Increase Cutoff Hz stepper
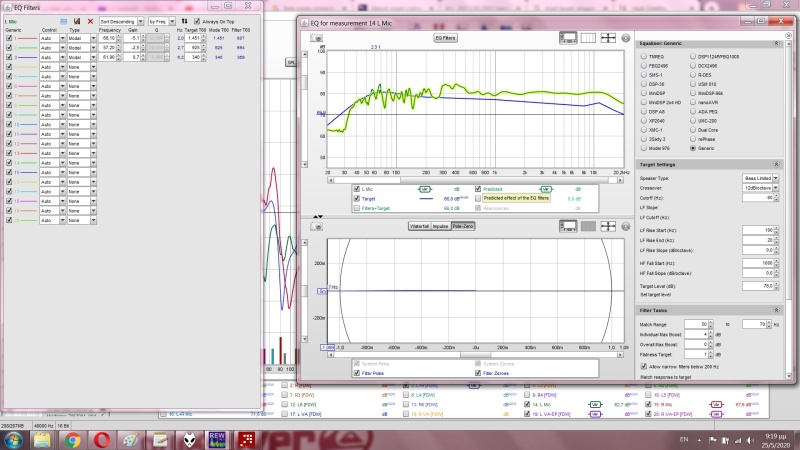The height and width of the screenshot is (450, 800). coord(777,196)
